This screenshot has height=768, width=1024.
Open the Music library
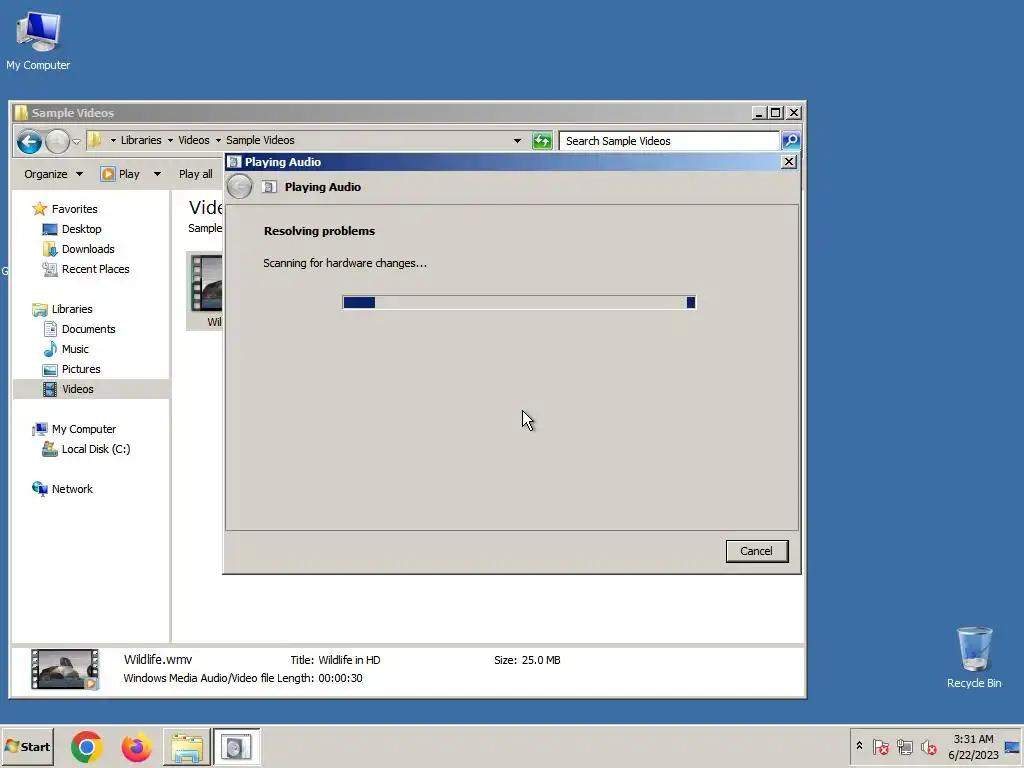pyautogui.click(x=75, y=349)
